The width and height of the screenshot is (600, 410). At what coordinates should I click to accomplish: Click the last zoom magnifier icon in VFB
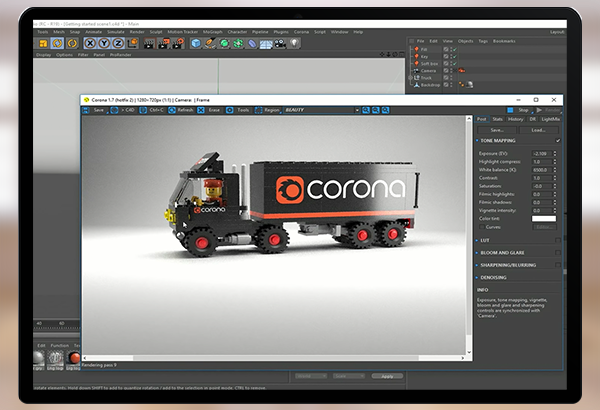(x=386, y=110)
